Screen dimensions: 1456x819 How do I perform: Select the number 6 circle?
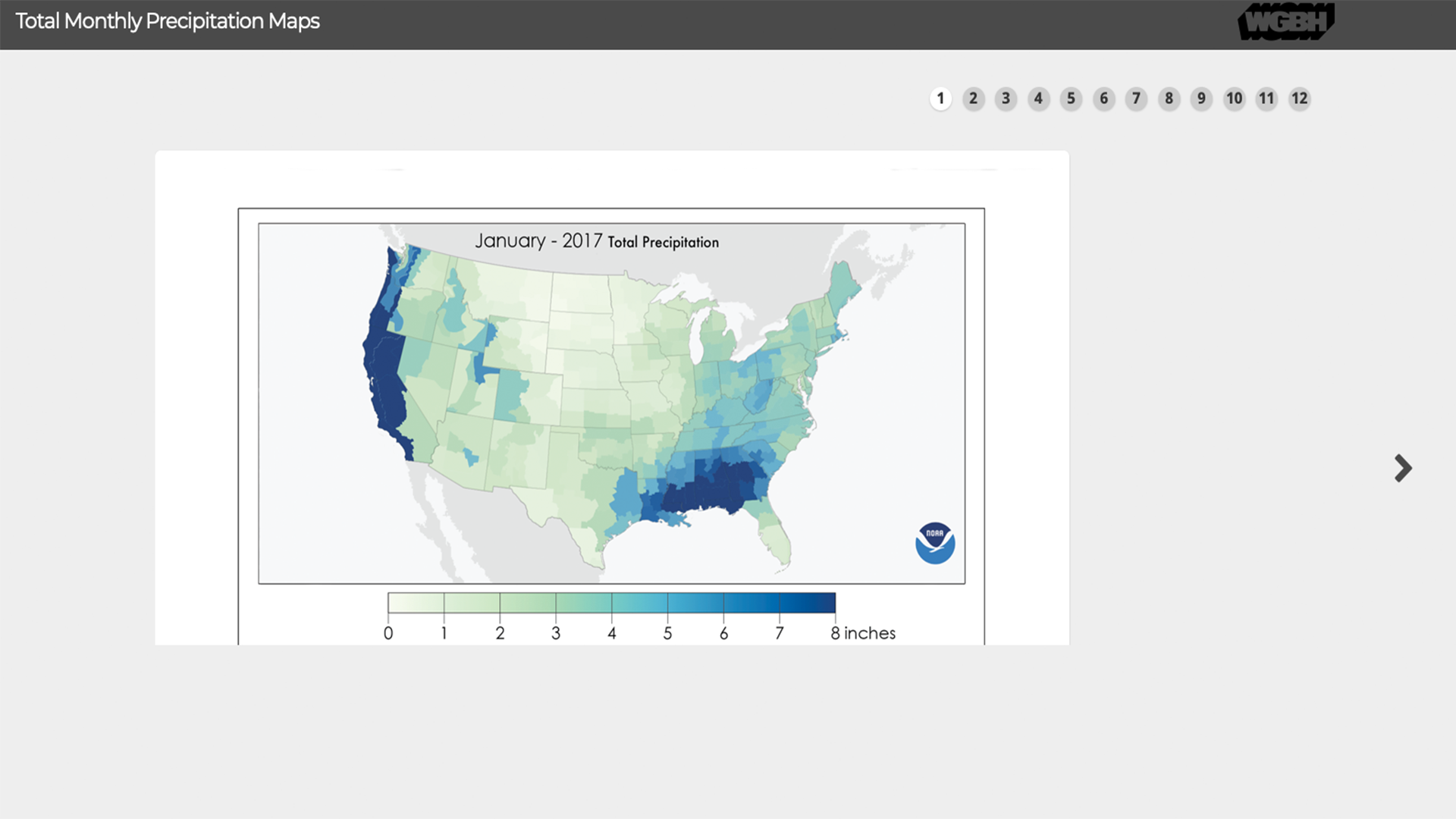1103,99
